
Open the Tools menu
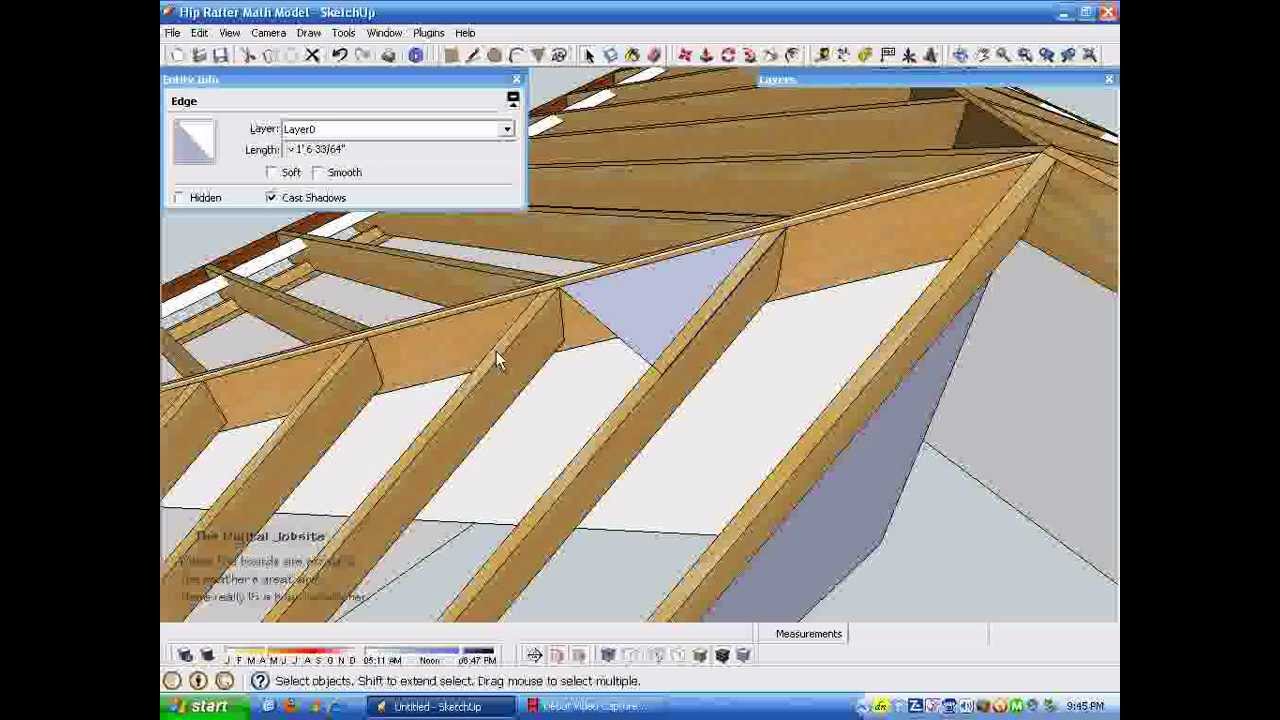pos(343,33)
